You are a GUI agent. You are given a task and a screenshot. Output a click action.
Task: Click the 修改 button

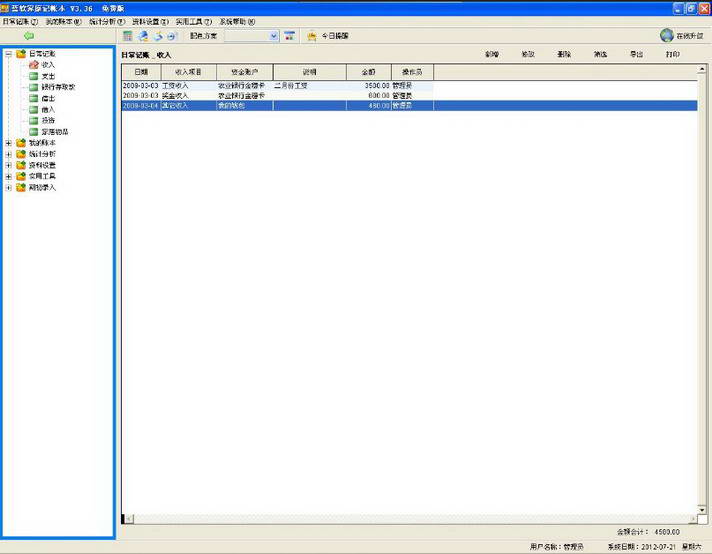(x=528, y=54)
